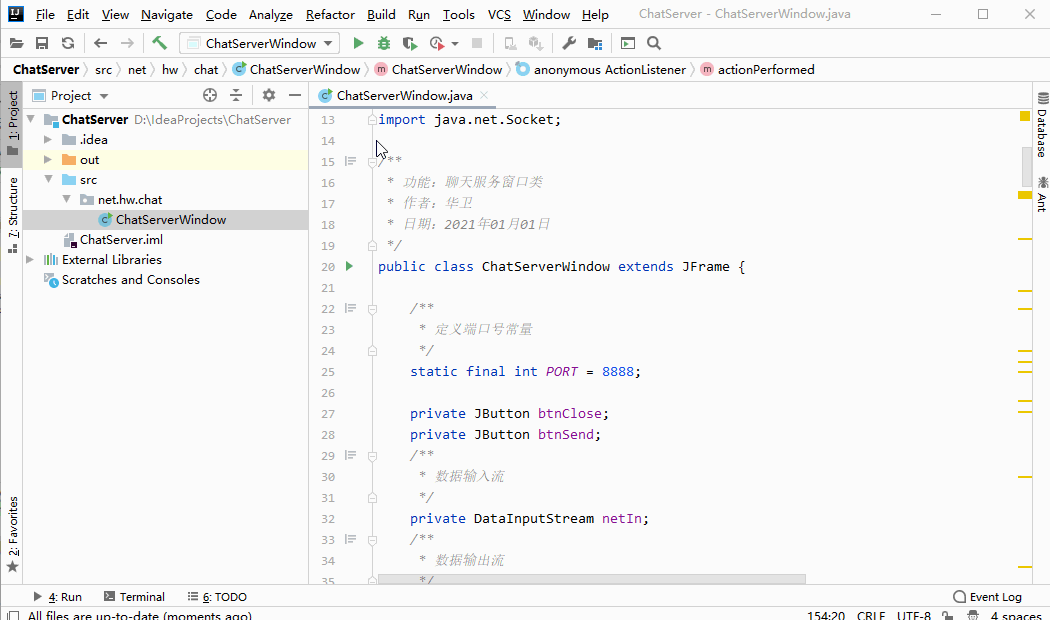Collapse the net.hw.chat package node
This screenshot has height=620, width=1050.
tap(66, 200)
